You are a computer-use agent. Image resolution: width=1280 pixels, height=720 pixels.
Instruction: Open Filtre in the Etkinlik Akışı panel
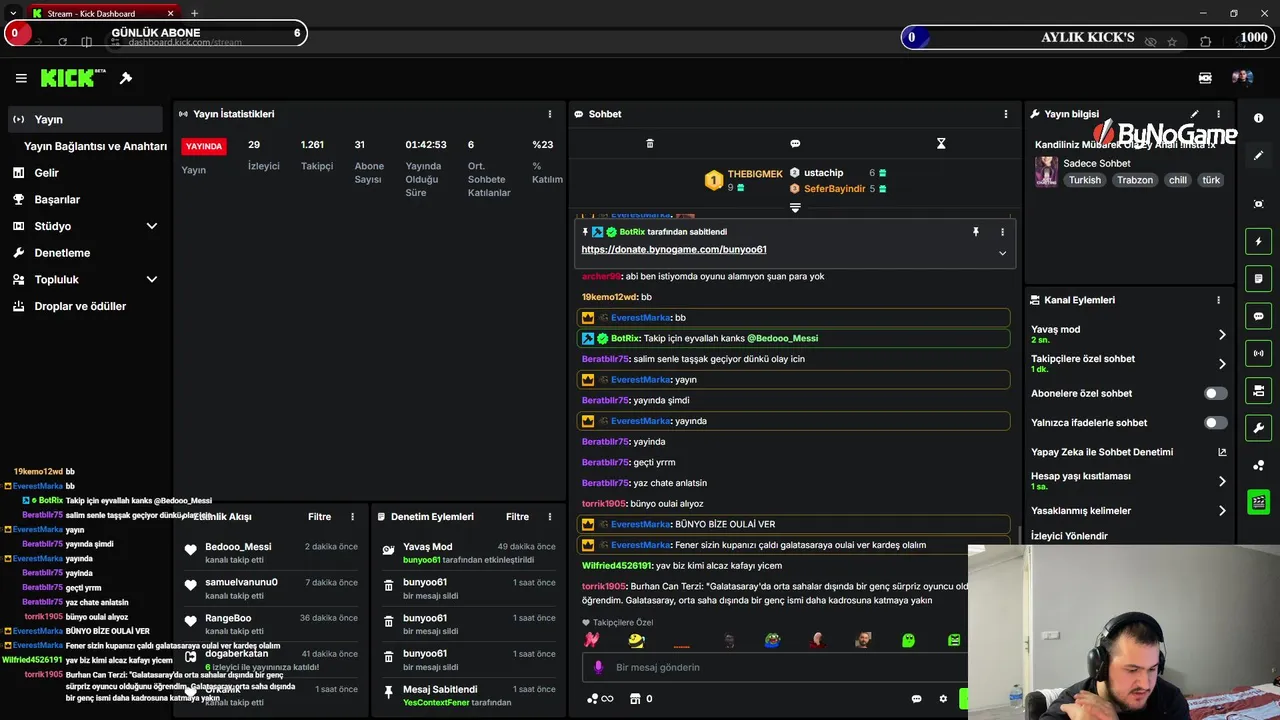click(x=319, y=517)
